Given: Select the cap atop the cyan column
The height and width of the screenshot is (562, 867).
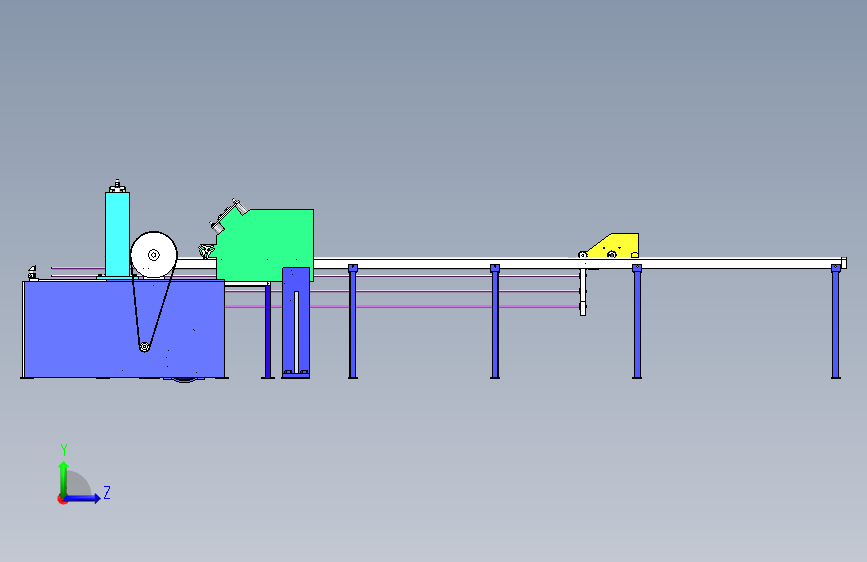Looking at the screenshot, I should 117,186.
